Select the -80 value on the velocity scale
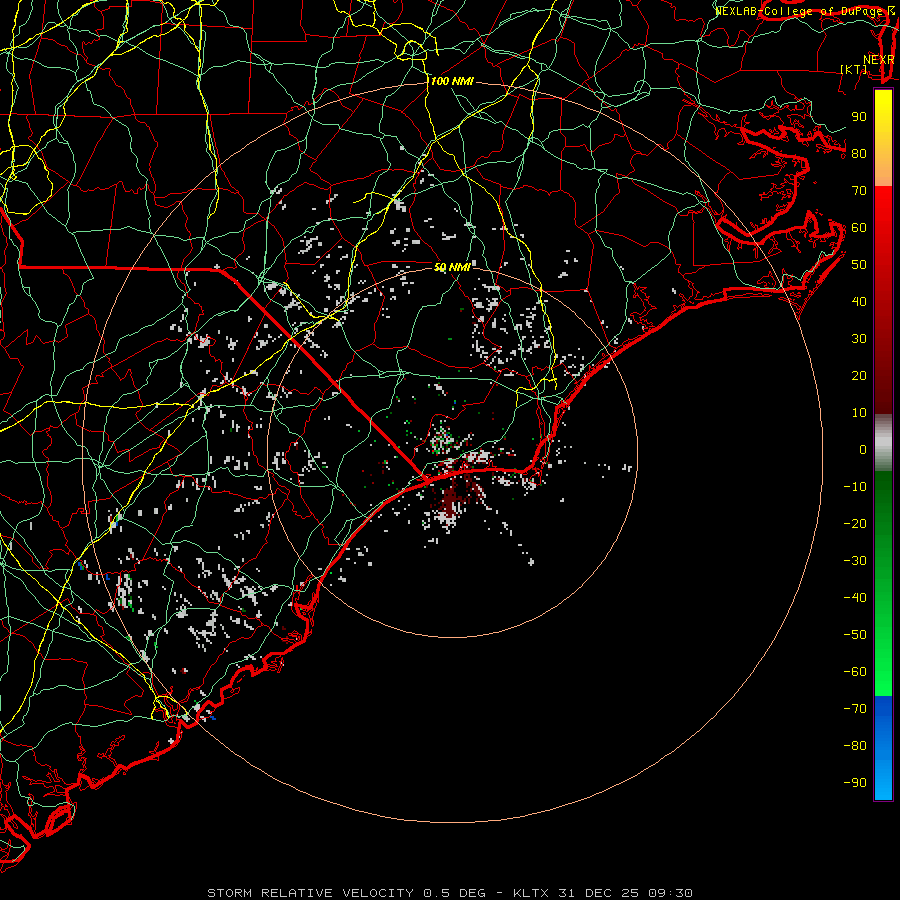This screenshot has height=900, width=900. pyautogui.click(x=855, y=746)
